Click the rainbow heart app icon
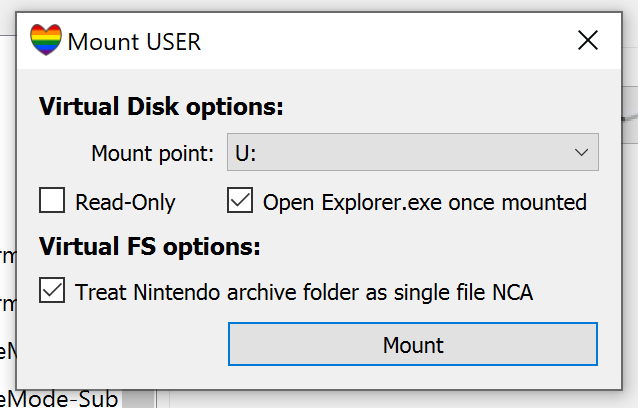 pyautogui.click(x=46, y=41)
